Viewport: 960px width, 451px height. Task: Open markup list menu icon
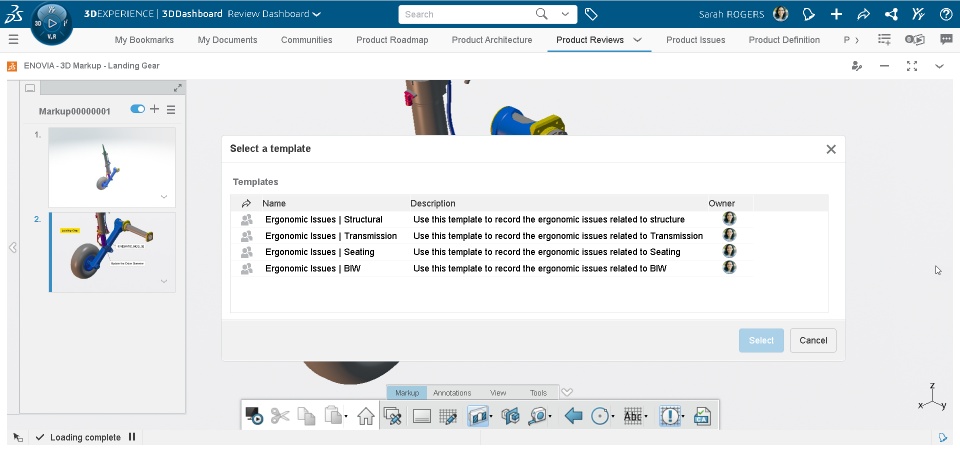[171, 110]
